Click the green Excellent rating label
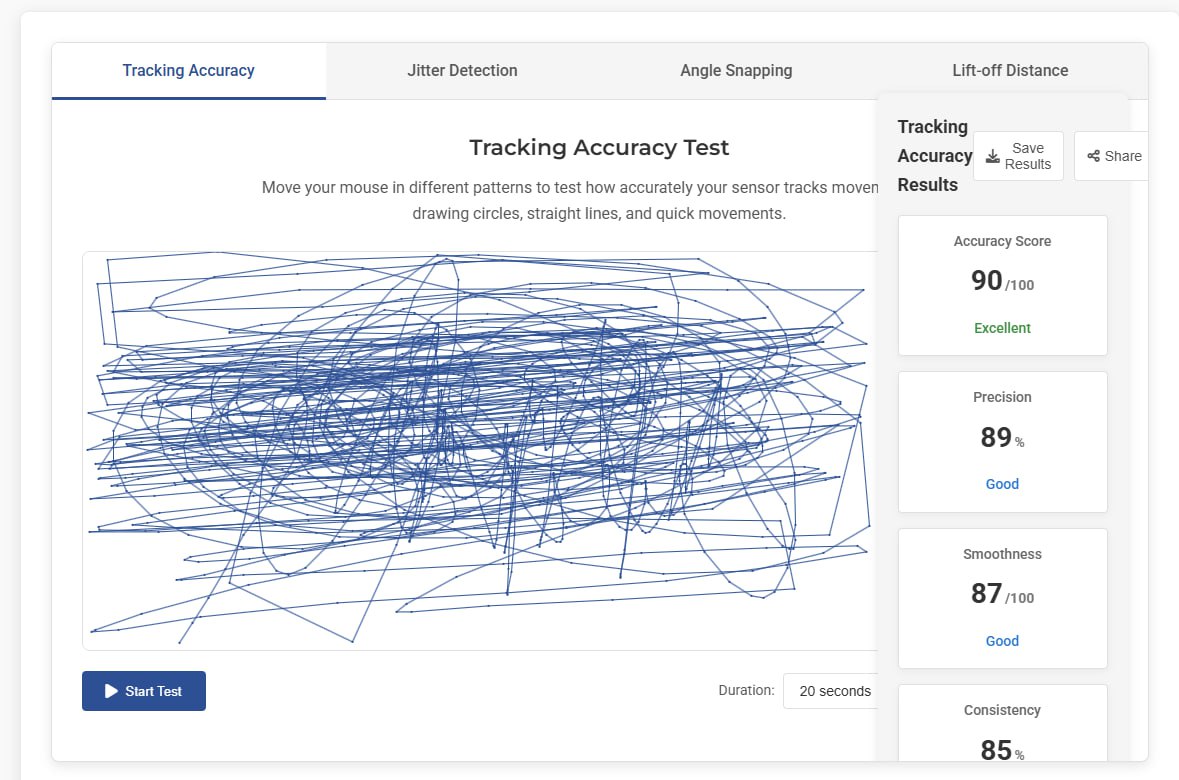 (x=1002, y=328)
